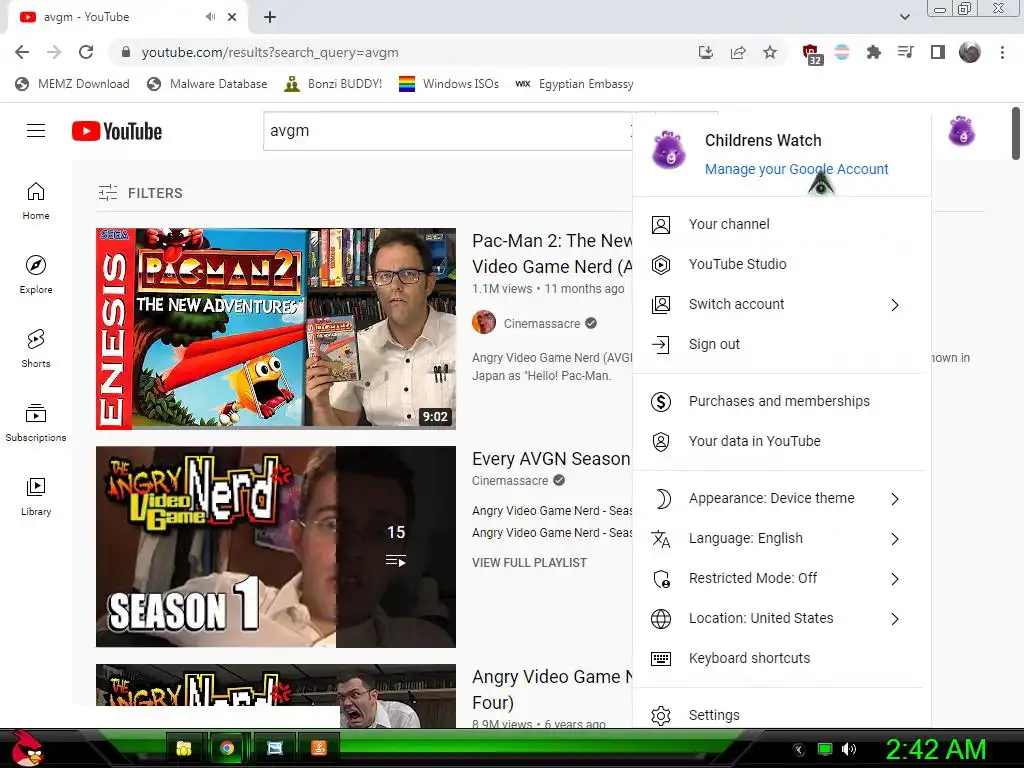The height and width of the screenshot is (768, 1024).
Task: Select YouTube Studio from the account menu
Action: click(x=782, y=264)
